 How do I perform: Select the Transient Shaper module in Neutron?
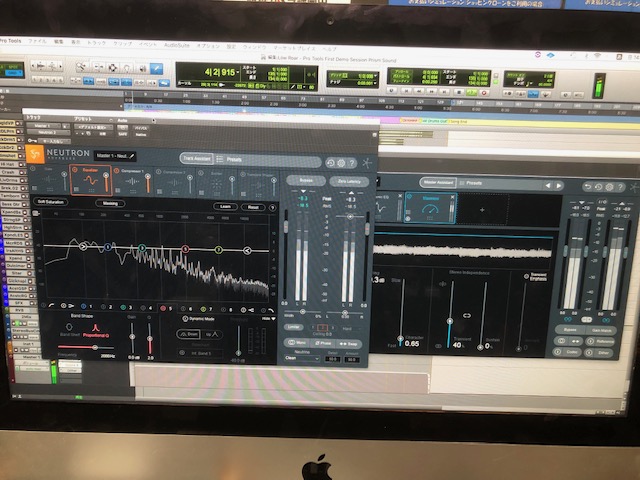point(259,185)
